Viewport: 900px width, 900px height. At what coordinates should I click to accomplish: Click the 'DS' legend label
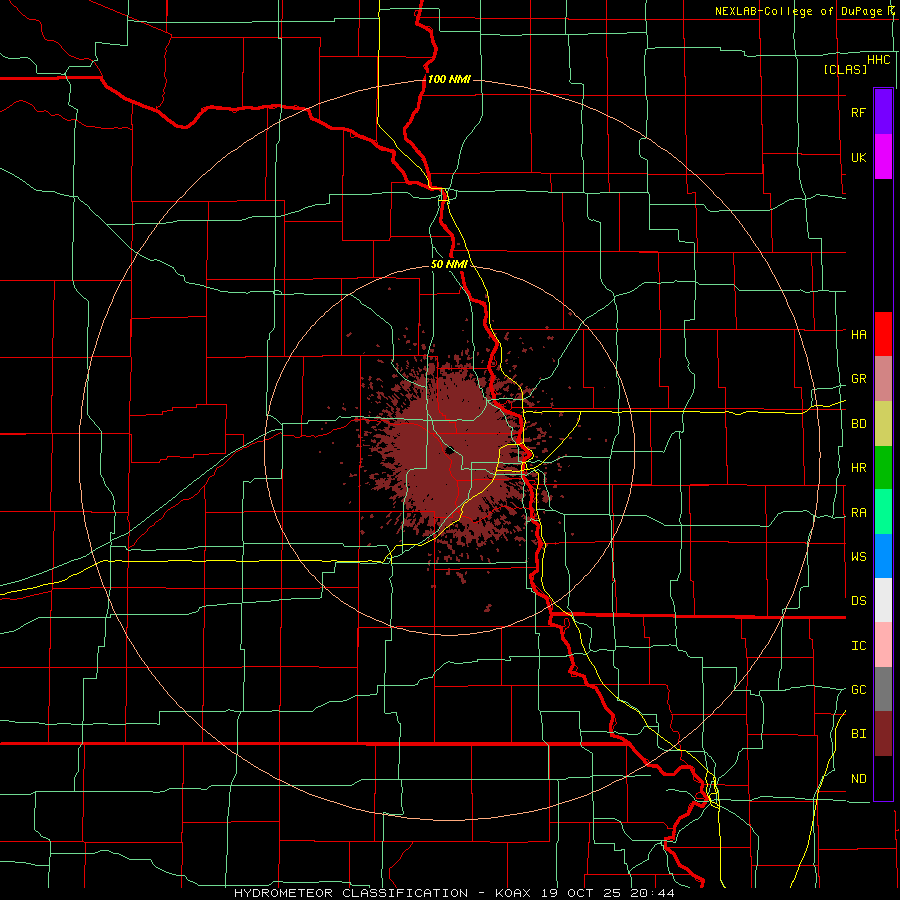[x=858, y=601]
